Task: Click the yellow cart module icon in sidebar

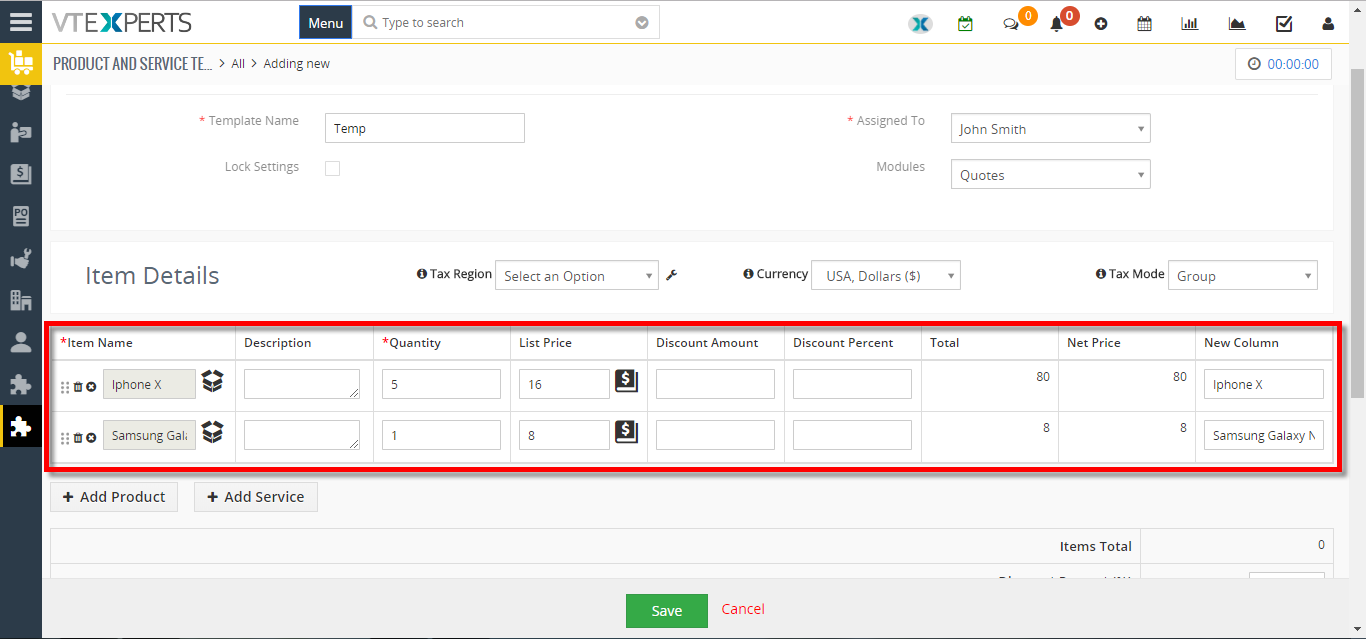Action: click(x=20, y=63)
